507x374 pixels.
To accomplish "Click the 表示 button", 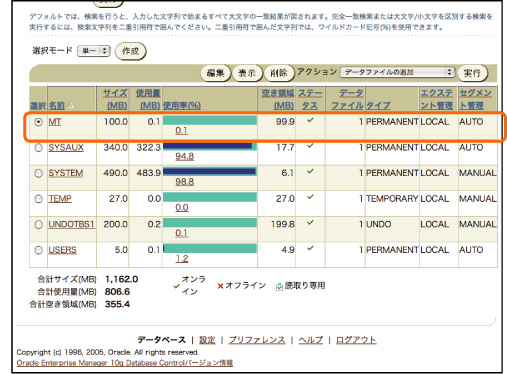I will 247,73.
